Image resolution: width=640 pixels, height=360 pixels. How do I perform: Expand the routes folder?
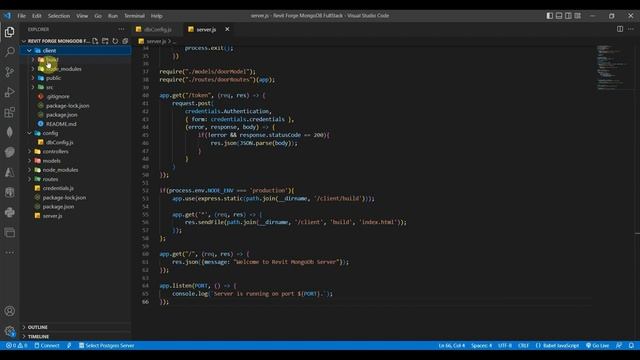pos(76,179)
